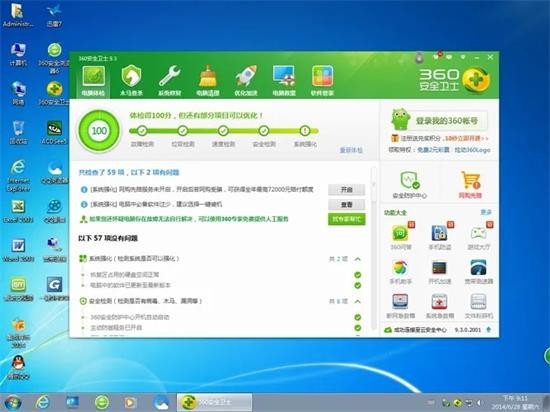Click green check for 主动防御服务已开启 row

[x=358, y=328]
